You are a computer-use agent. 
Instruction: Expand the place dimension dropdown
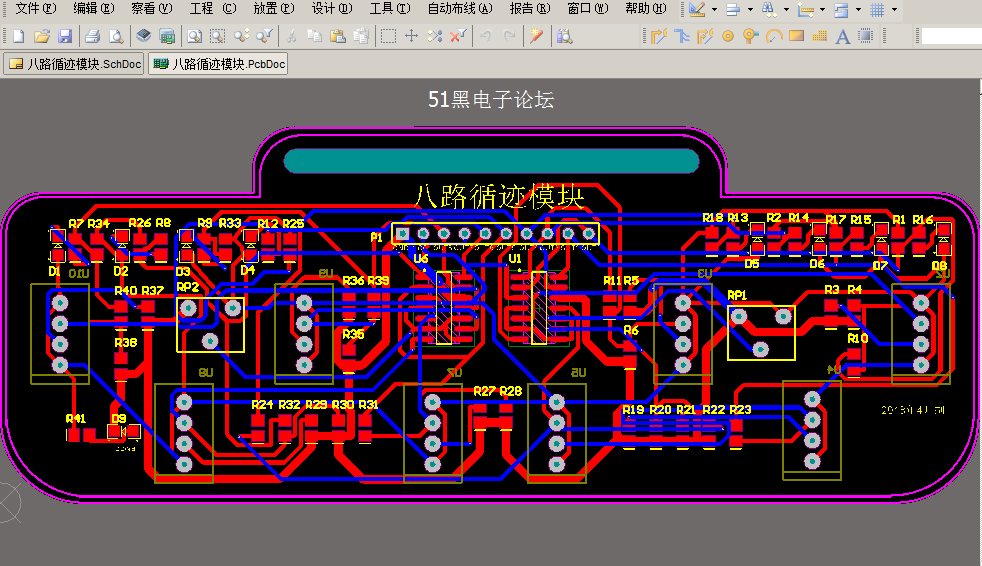[x=822, y=9]
